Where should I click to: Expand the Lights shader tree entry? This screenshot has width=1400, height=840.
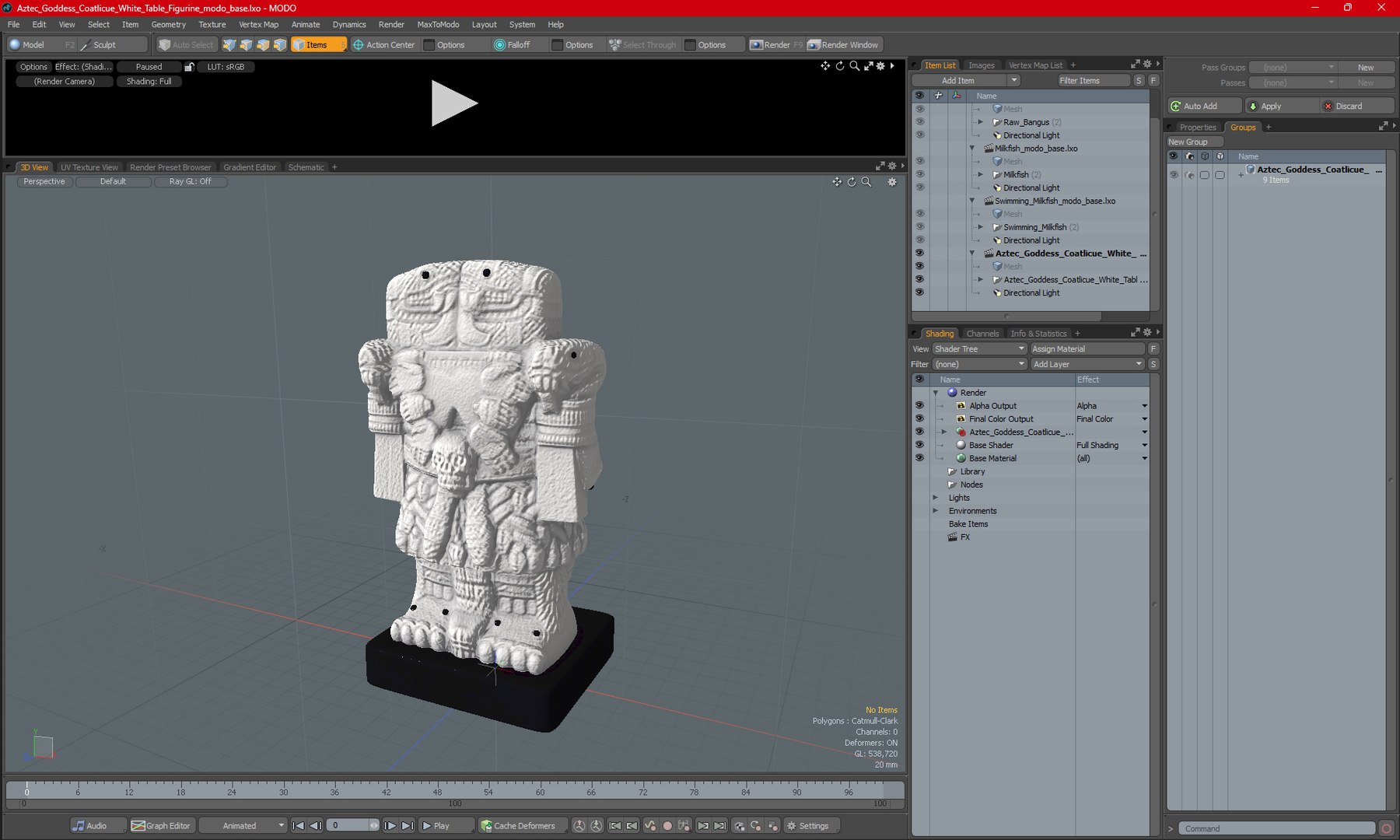(936, 498)
